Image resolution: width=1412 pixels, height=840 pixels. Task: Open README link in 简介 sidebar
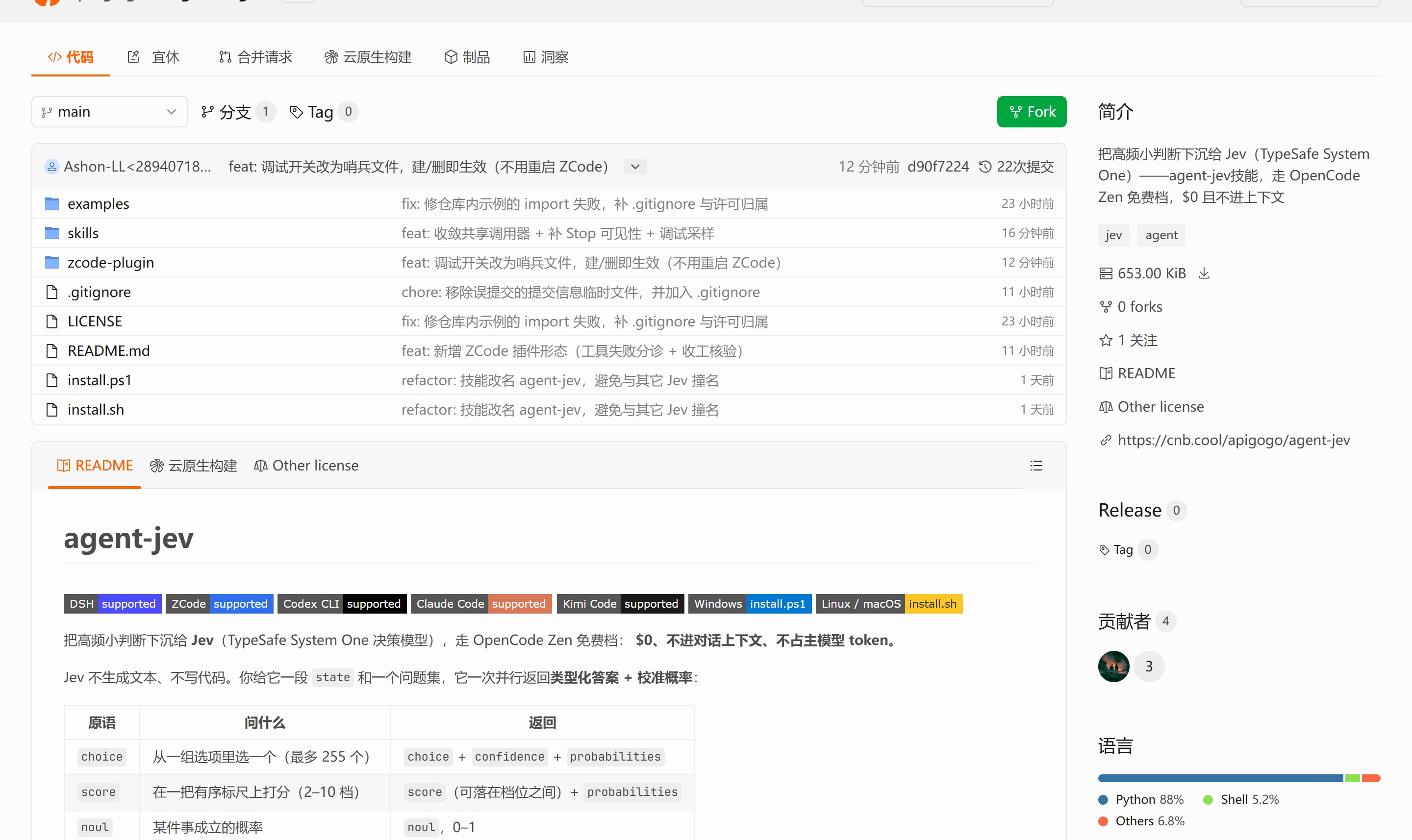1137,373
